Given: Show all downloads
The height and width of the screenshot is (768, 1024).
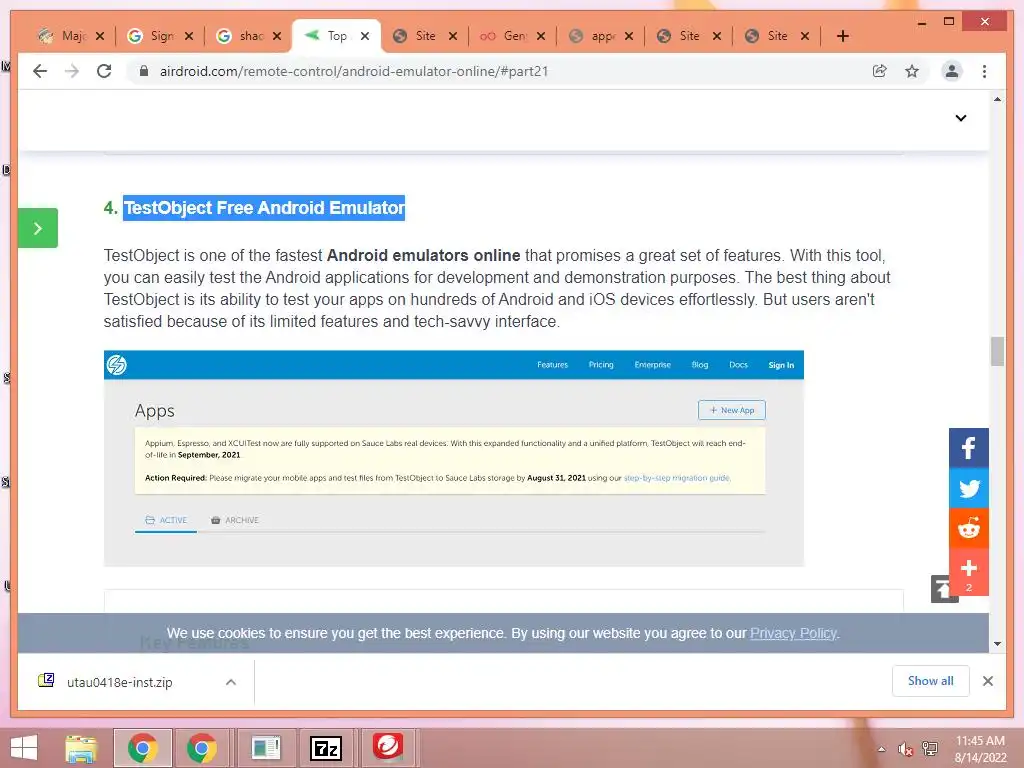Looking at the screenshot, I should coord(931,681).
